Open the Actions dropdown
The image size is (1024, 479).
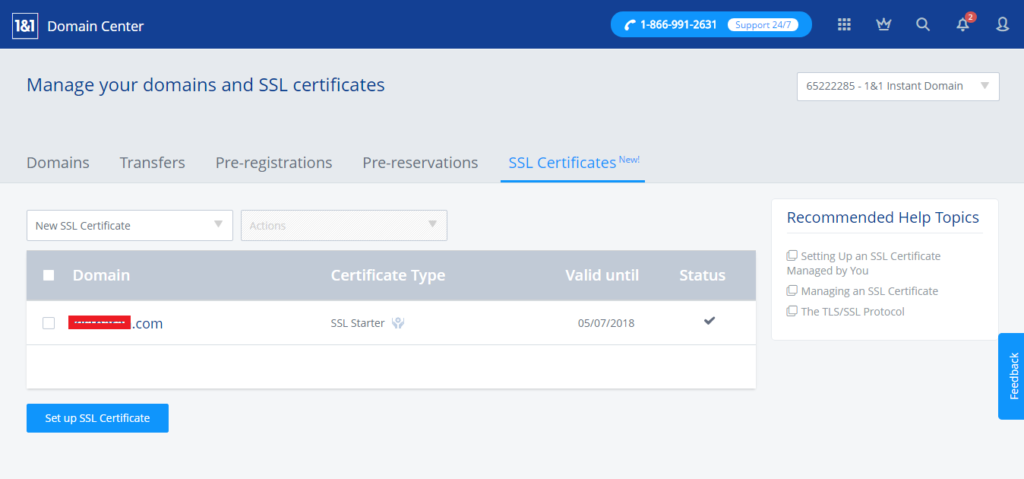click(344, 225)
